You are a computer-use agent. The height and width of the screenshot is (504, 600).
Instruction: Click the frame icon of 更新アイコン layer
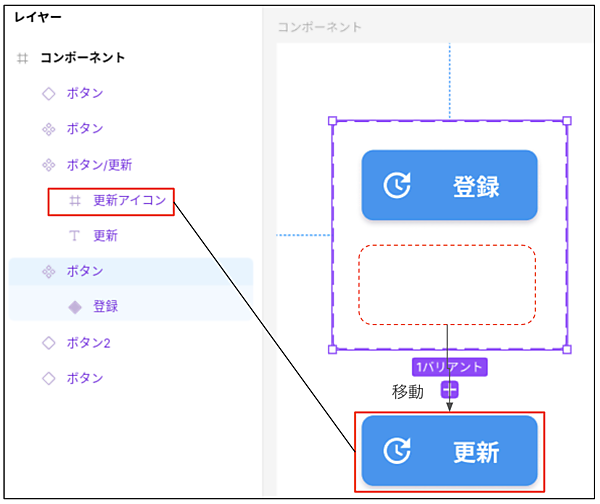(x=75, y=200)
